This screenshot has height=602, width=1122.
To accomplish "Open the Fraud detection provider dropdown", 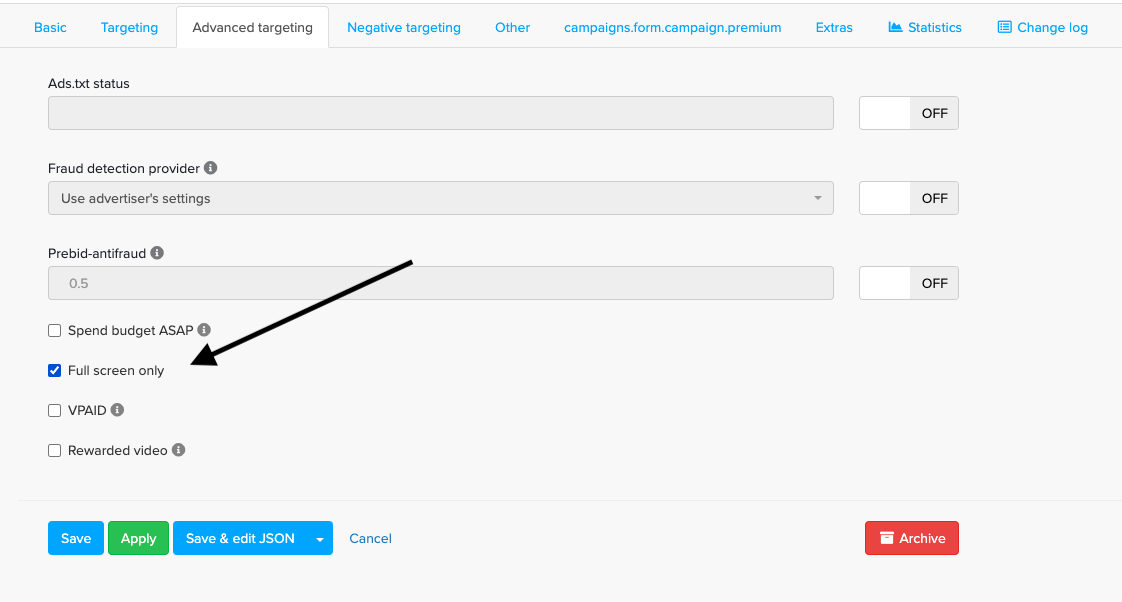I will [440, 198].
